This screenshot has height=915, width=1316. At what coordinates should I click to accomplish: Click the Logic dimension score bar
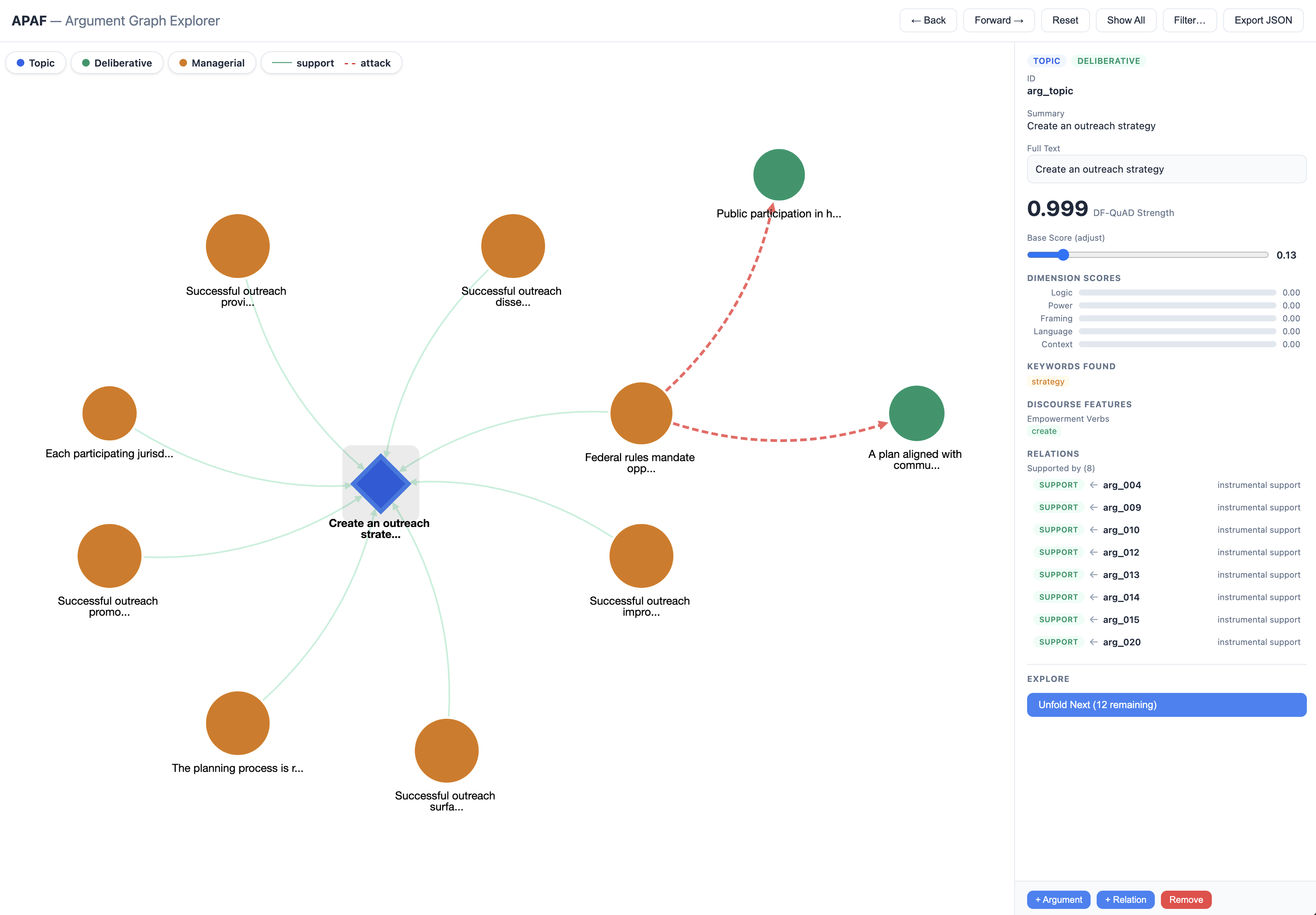[1177, 292]
